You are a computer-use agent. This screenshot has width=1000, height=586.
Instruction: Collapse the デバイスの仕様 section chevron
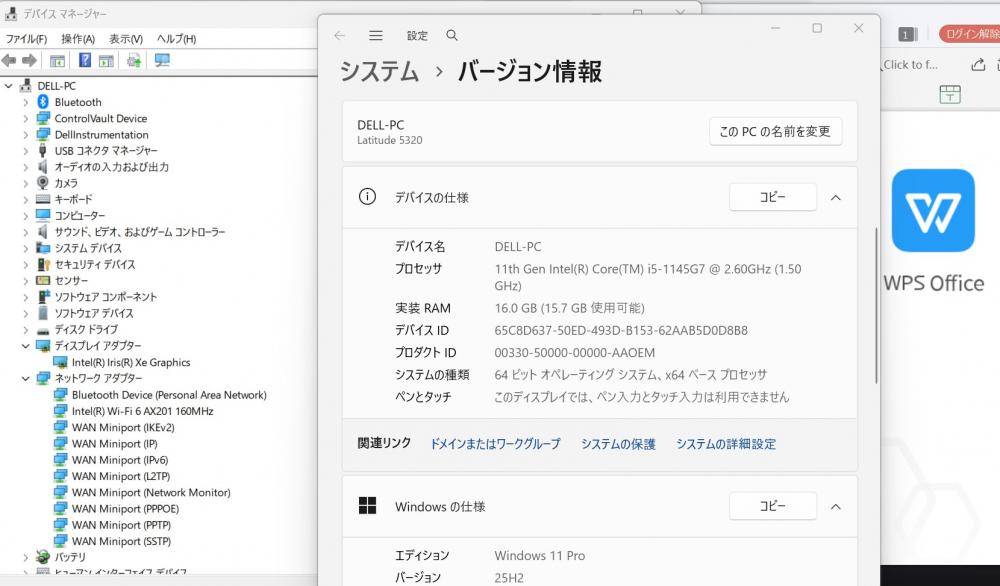(x=836, y=198)
